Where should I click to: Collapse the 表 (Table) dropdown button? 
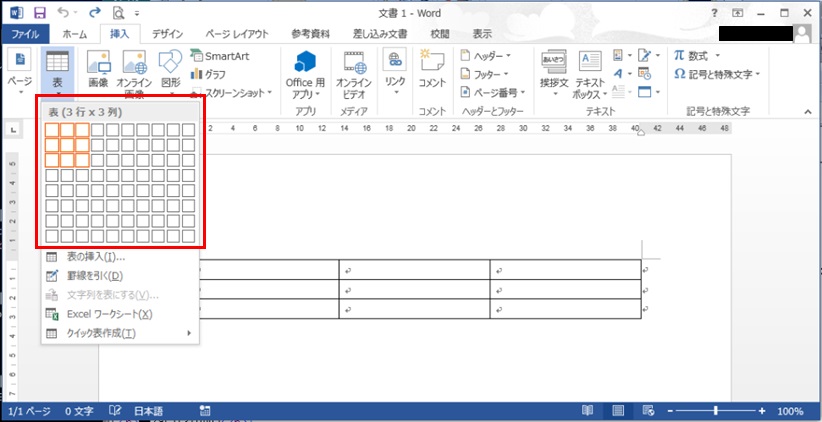57,73
